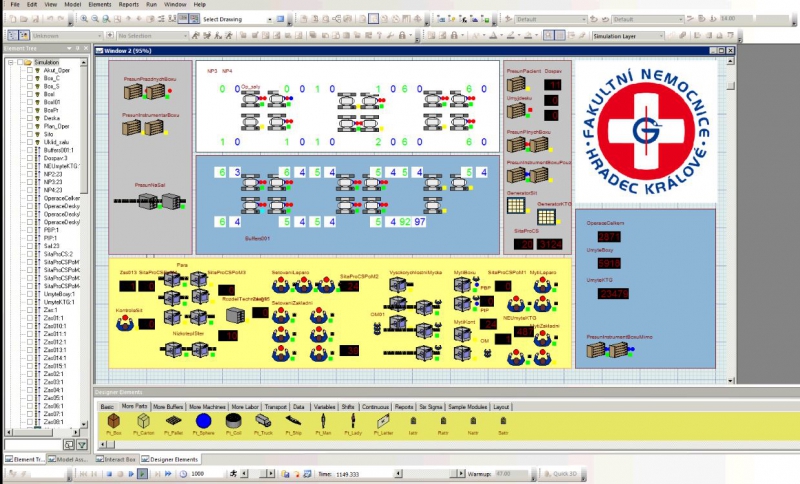Pick the Pt_Truck designer element
The width and height of the screenshot is (800, 484).
[264, 422]
